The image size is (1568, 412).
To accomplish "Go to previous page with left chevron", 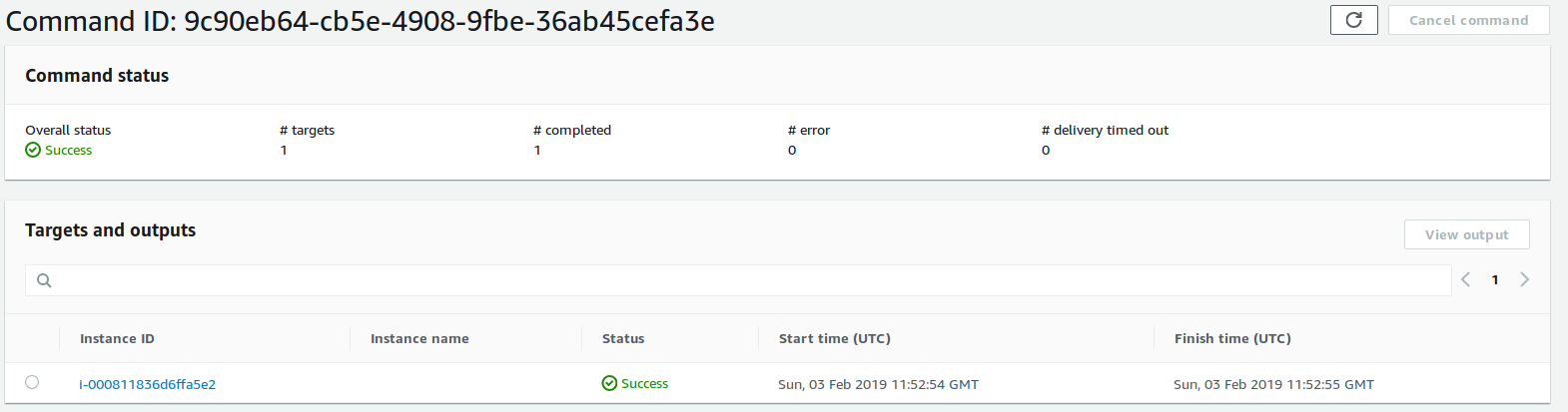I will pos(1465,279).
